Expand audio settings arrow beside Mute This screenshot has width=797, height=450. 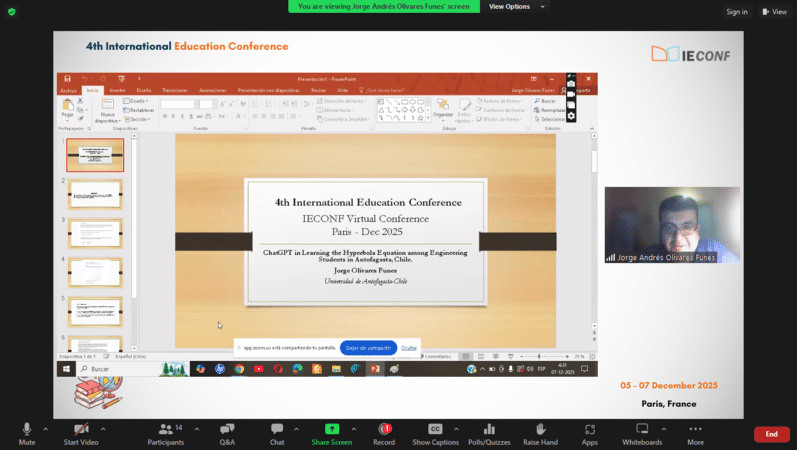[x=45, y=428]
